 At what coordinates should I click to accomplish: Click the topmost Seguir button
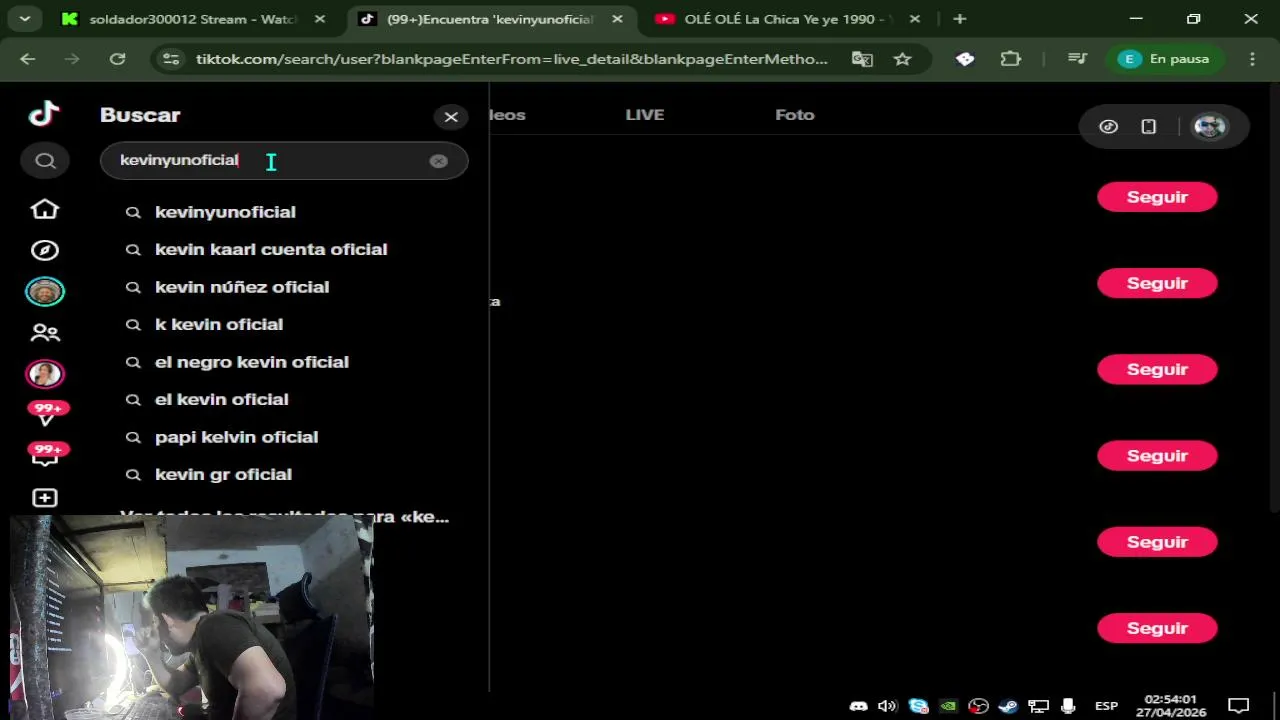(1157, 197)
